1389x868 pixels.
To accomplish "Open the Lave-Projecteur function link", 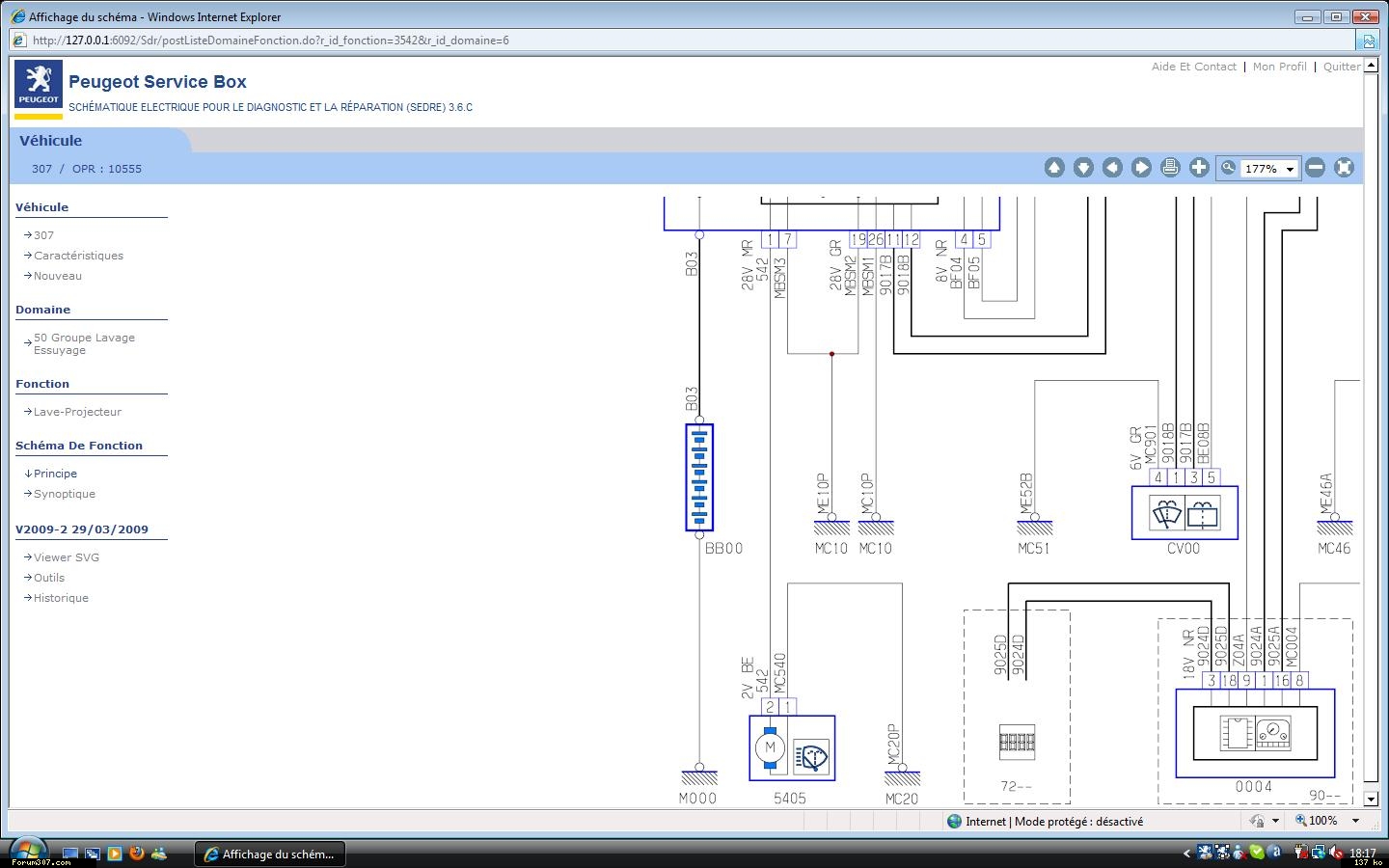I will (77, 412).
